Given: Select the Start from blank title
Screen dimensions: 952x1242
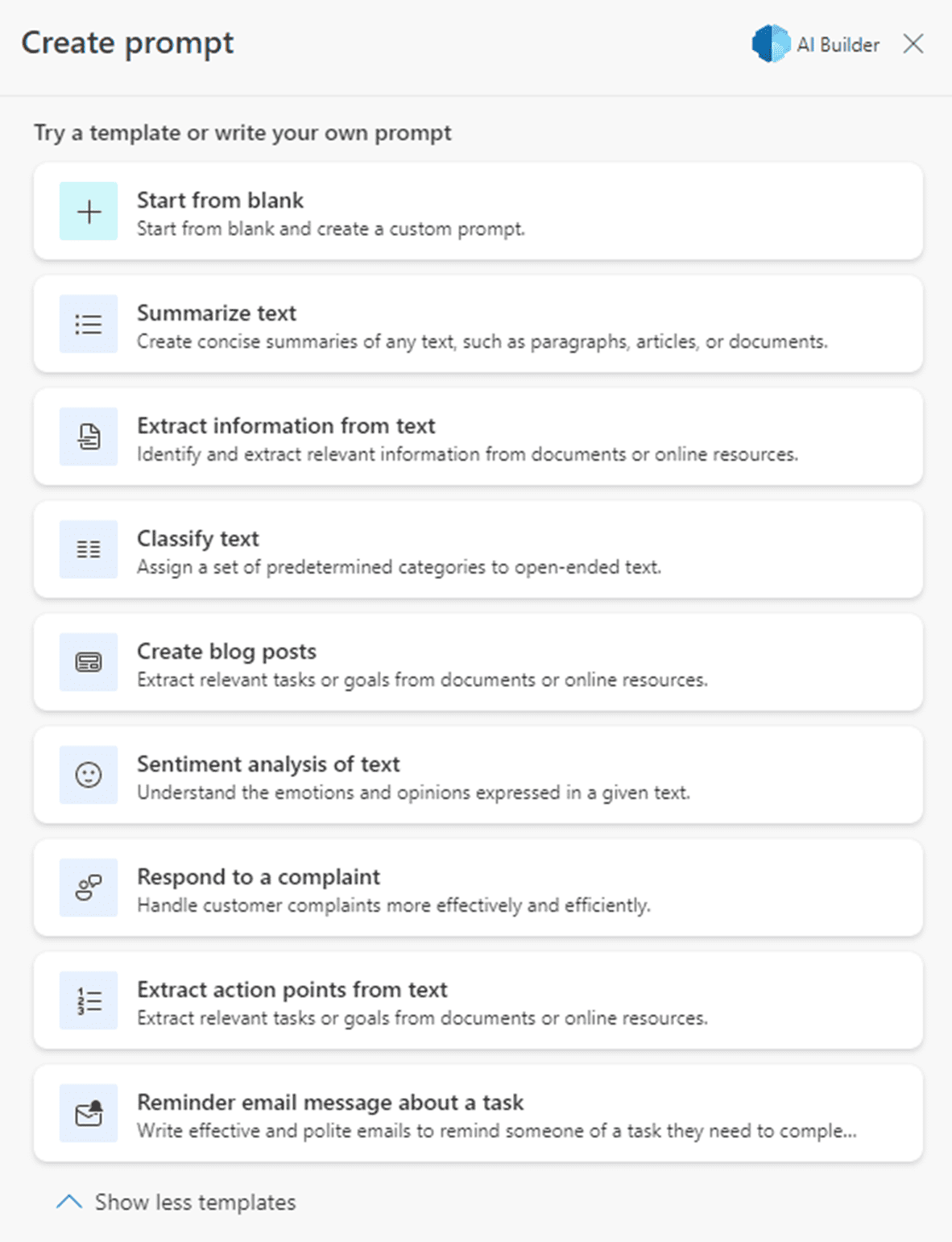Looking at the screenshot, I should pyautogui.click(x=220, y=200).
